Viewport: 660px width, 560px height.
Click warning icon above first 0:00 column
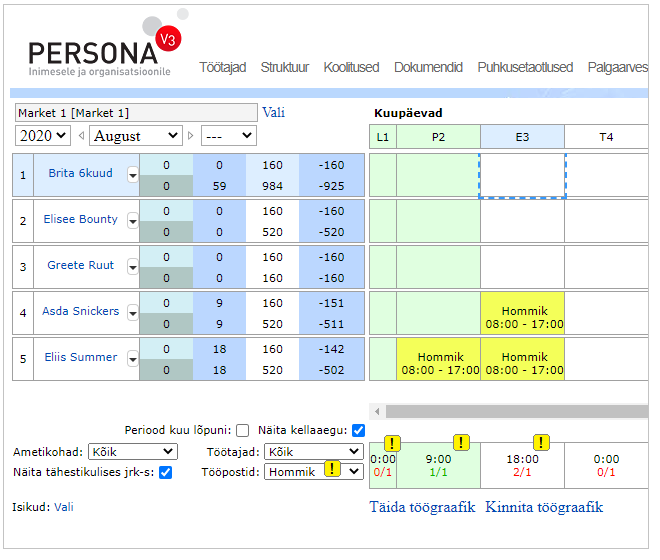[391, 443]
